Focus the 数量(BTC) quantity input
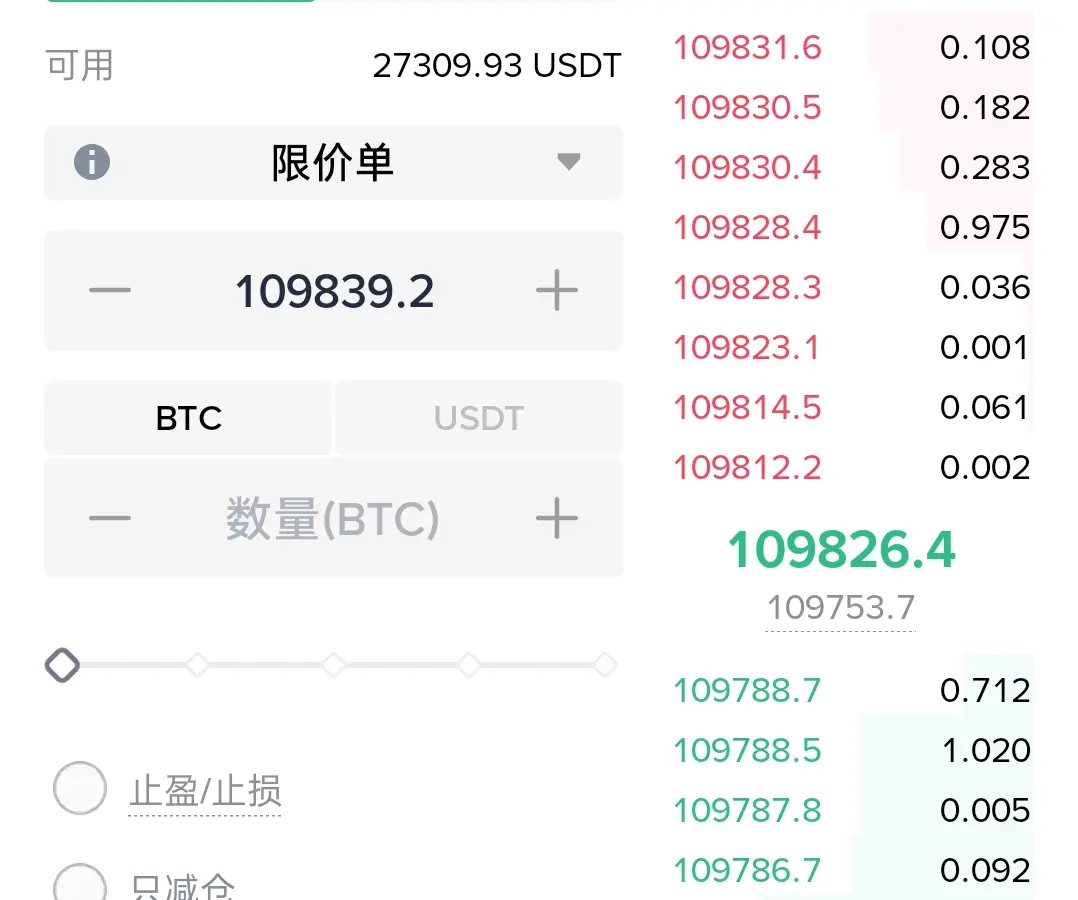The image size is (1078, 900). coord(333,518)
